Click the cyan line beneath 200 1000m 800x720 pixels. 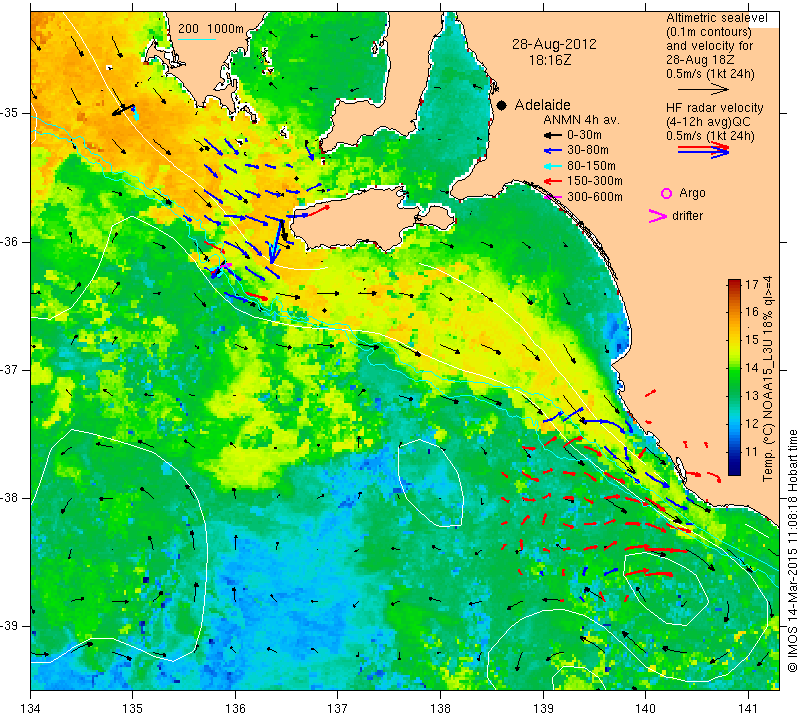tap(197, 39)
